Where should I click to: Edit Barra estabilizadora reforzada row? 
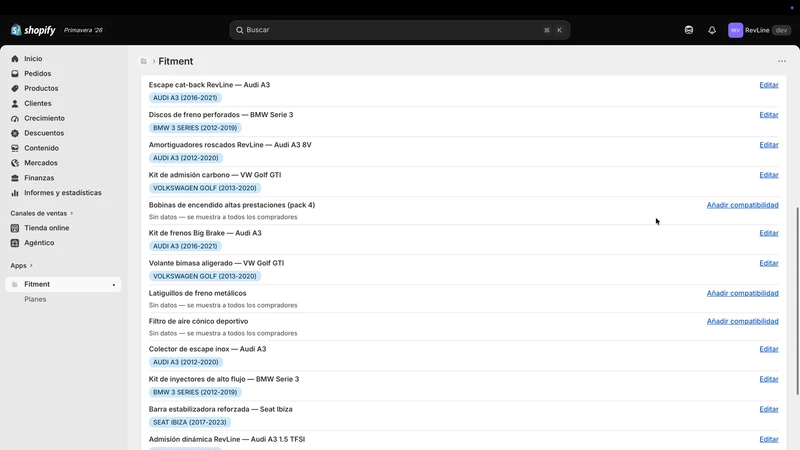769,409
